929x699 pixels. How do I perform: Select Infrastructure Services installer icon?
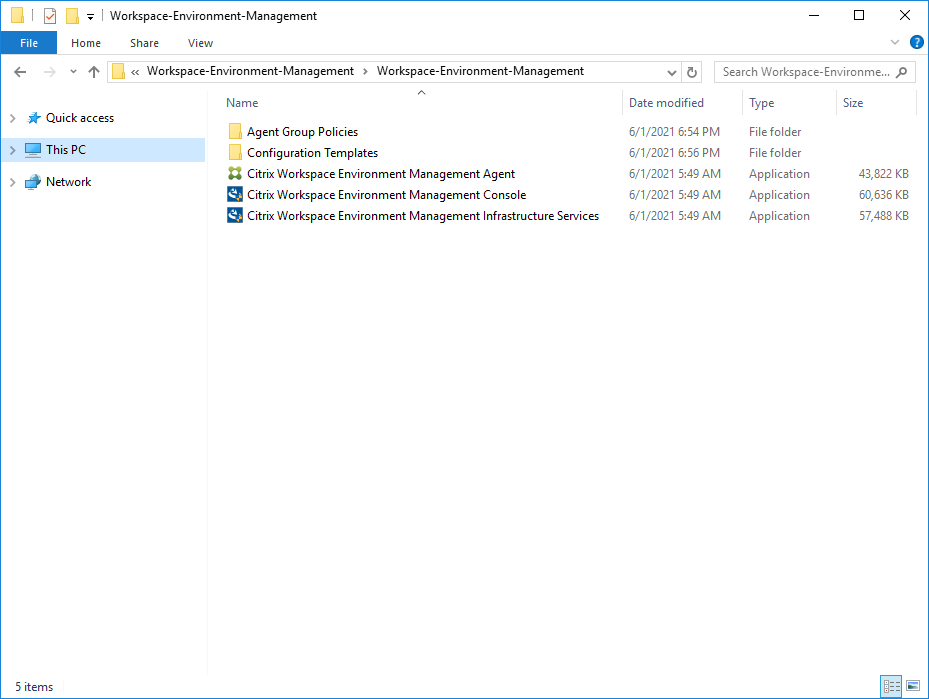pos(235,216)
